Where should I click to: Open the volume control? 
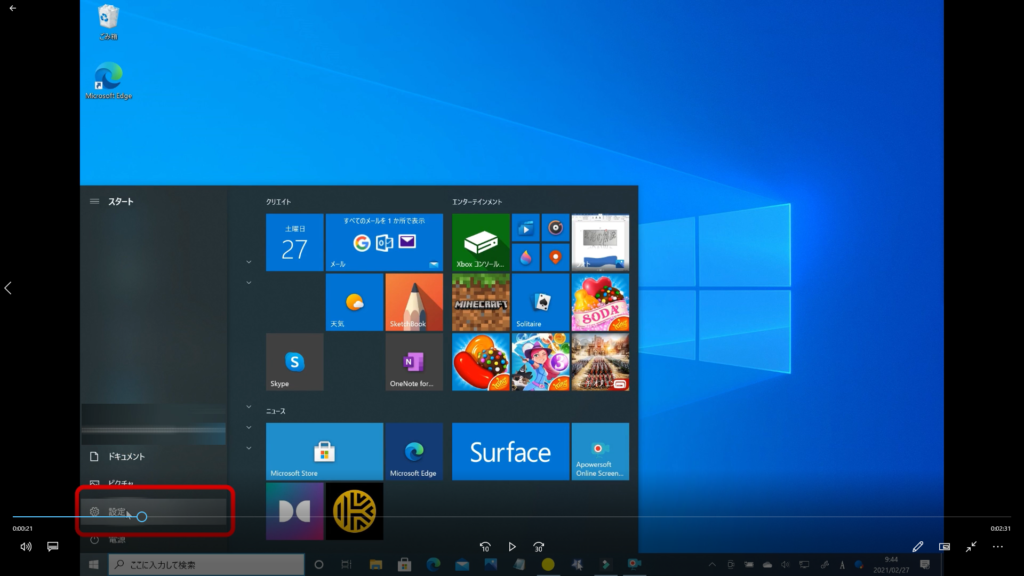tap(26, 547)
